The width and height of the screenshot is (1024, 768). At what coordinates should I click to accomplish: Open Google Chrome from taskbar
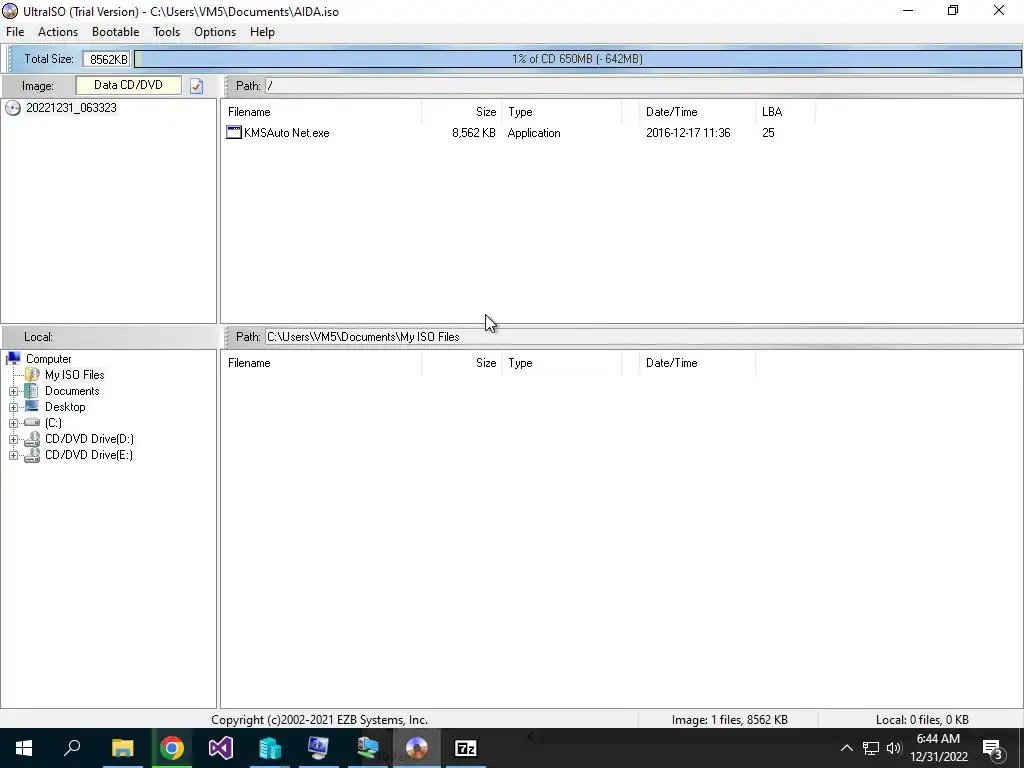click(172, 748)
